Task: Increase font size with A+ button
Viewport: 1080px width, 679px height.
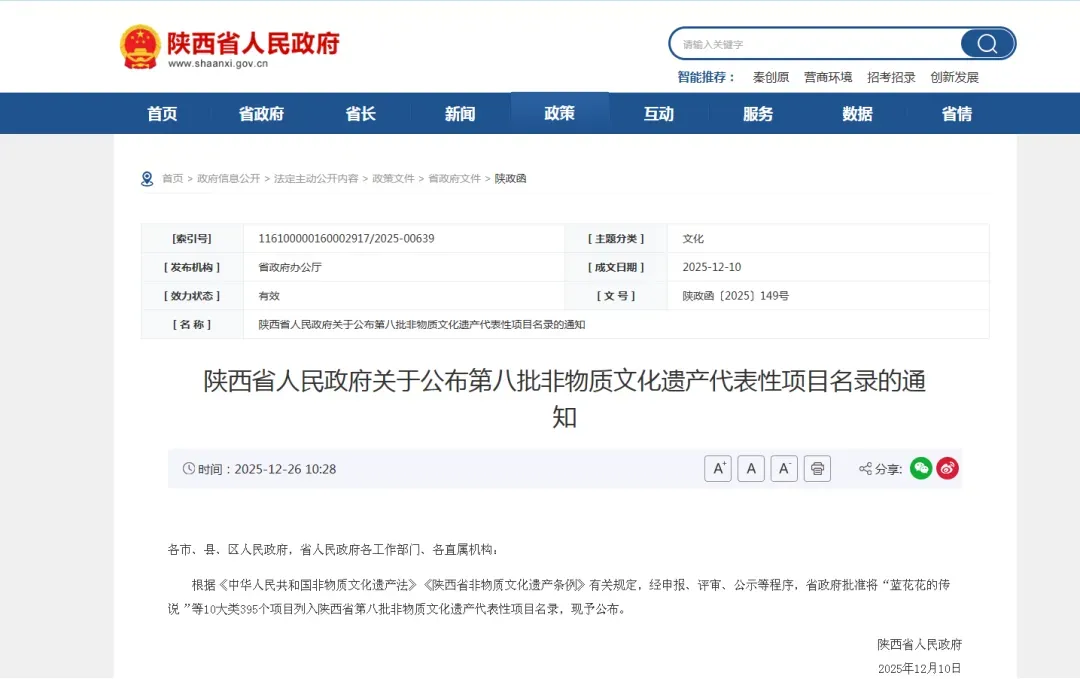Action: click(x=718, y=469)
